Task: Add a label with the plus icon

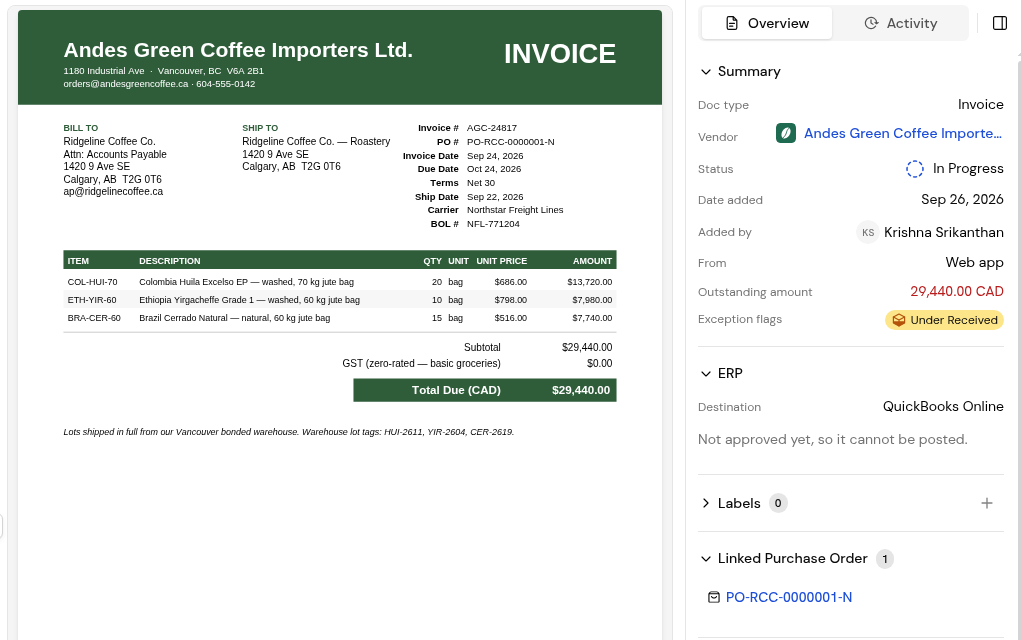Action: click(986, 503)
